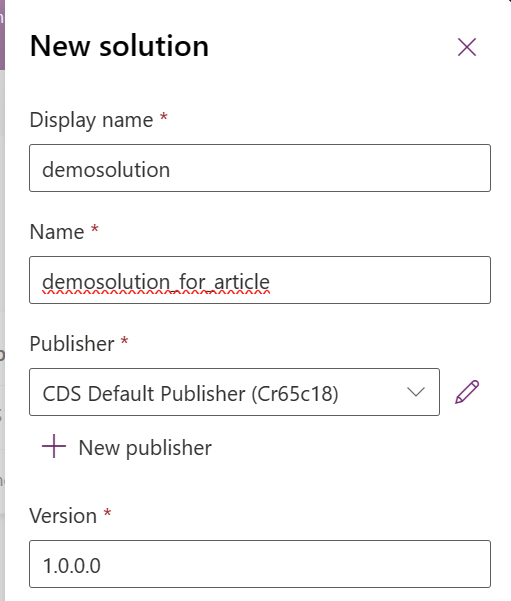The image size is (511, 601).
Task: Click the 1.0.0.0 version value
Action: (x=72, y=566)
